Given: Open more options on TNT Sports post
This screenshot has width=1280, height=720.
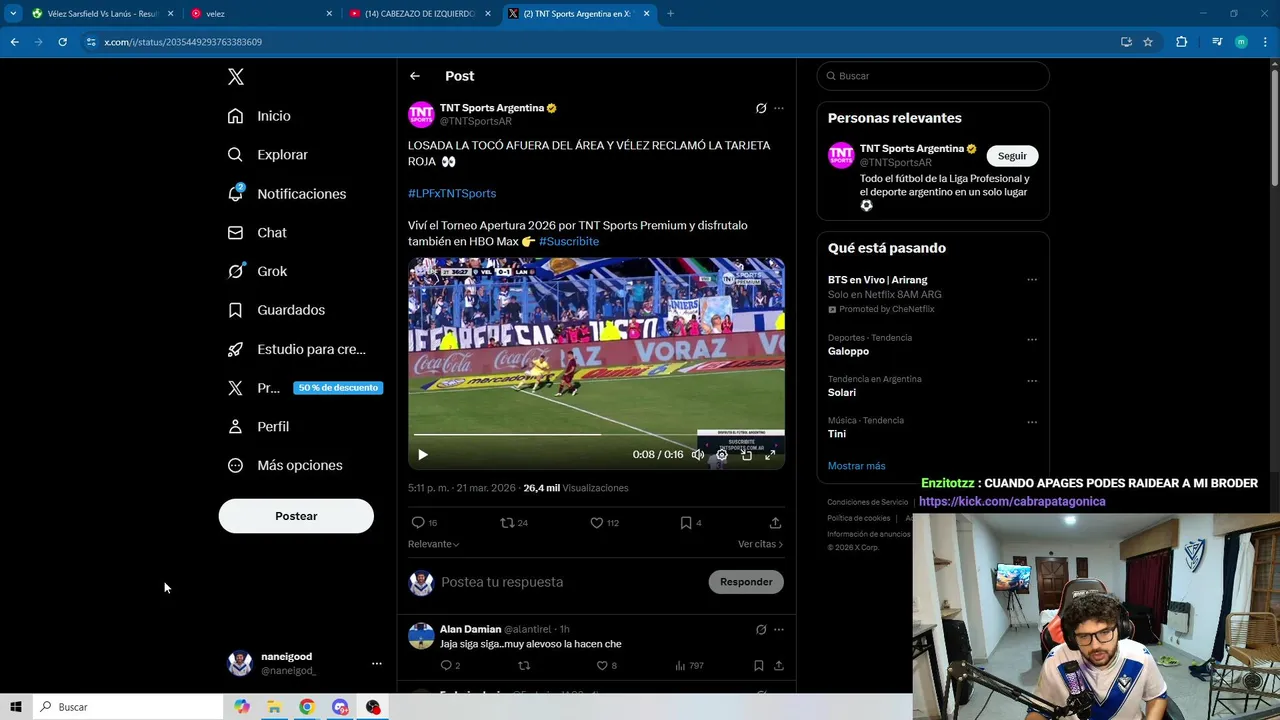Looking at the screenshot, I should tap(779, 108).
